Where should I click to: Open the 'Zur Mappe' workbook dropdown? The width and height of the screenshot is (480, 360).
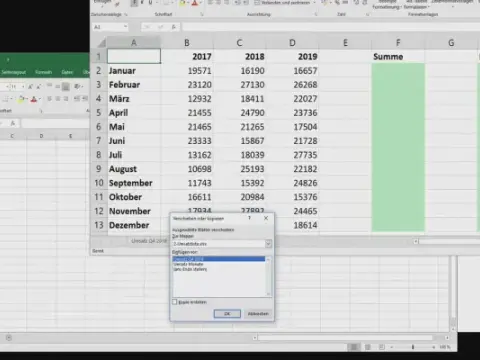(x=268, y=244)
